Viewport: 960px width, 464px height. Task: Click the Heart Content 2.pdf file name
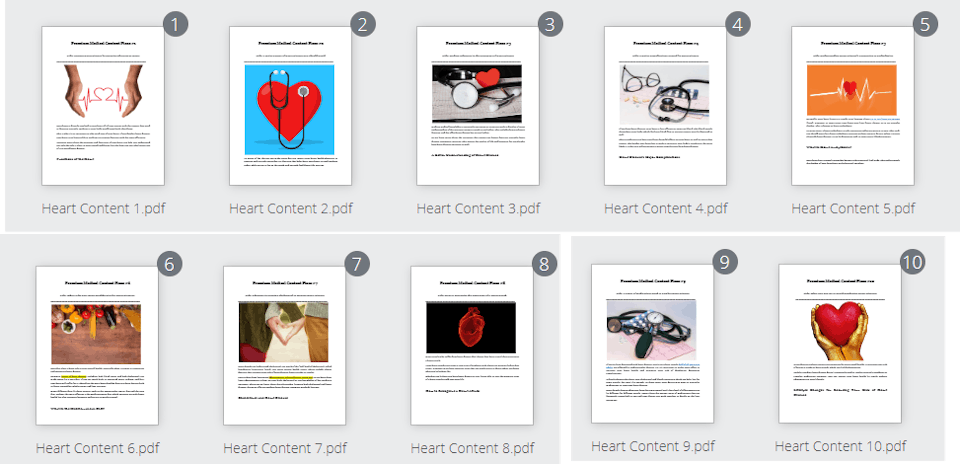[x=291, y=208]
